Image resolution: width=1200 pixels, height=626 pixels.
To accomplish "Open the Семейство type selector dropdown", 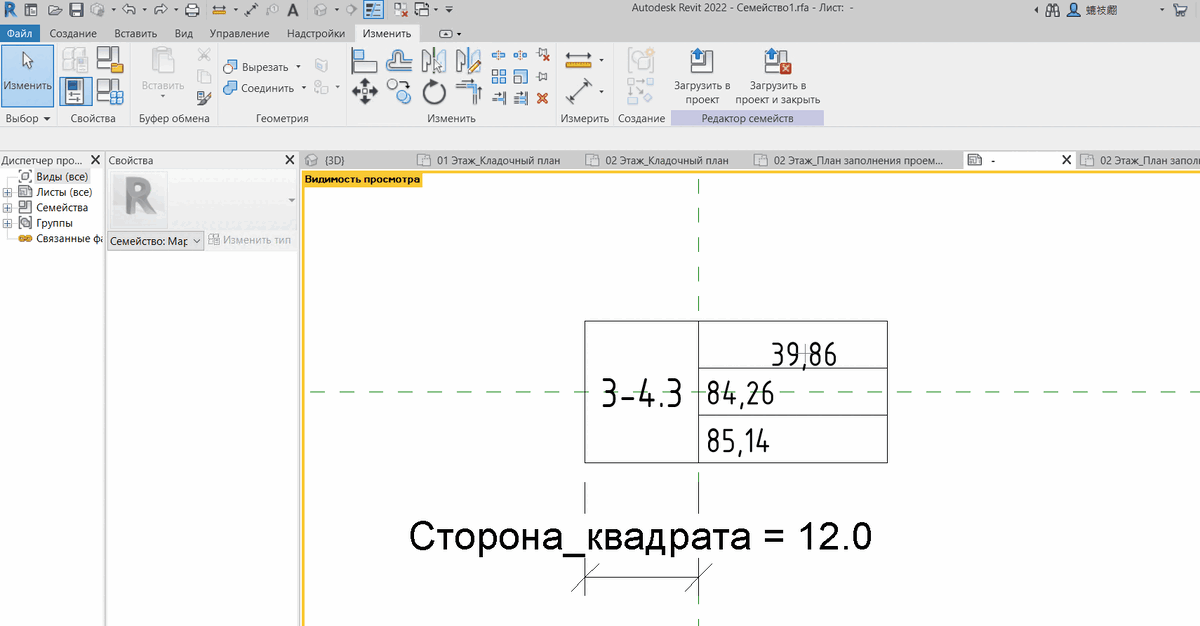I will pyautogui.click(x=196, y=240).
